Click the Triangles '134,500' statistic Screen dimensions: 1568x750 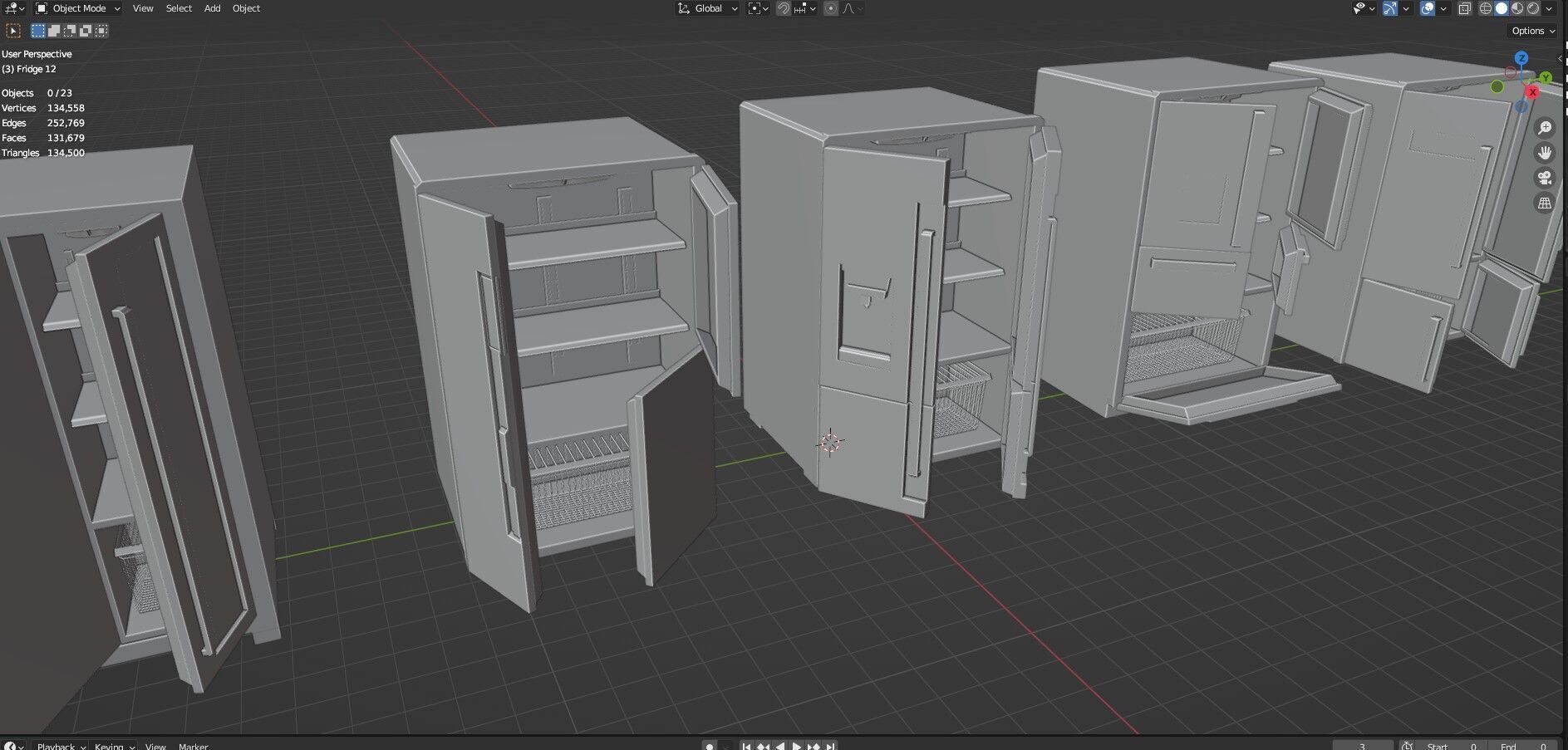(x=66, y=153)
